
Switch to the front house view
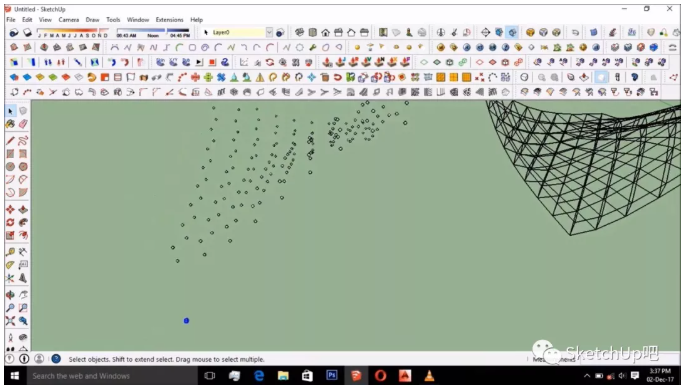(x=326, y=32)
